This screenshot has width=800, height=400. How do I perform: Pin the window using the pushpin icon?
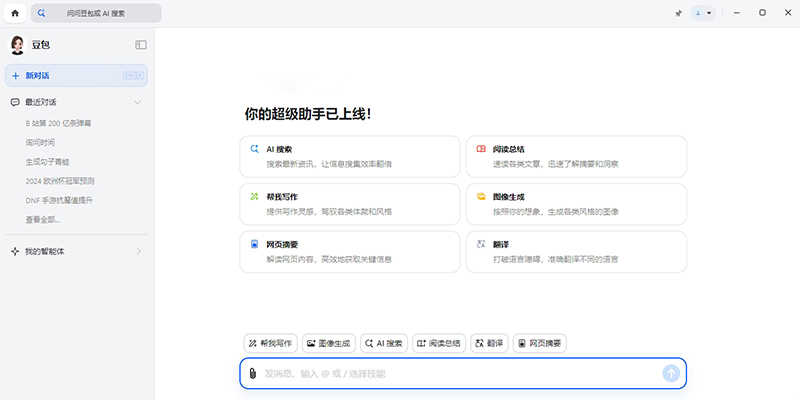tap(678, 13)
